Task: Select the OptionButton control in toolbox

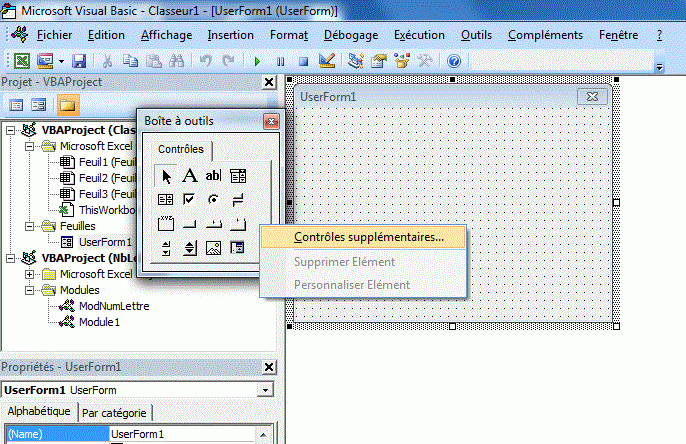Action: [213, 200]
